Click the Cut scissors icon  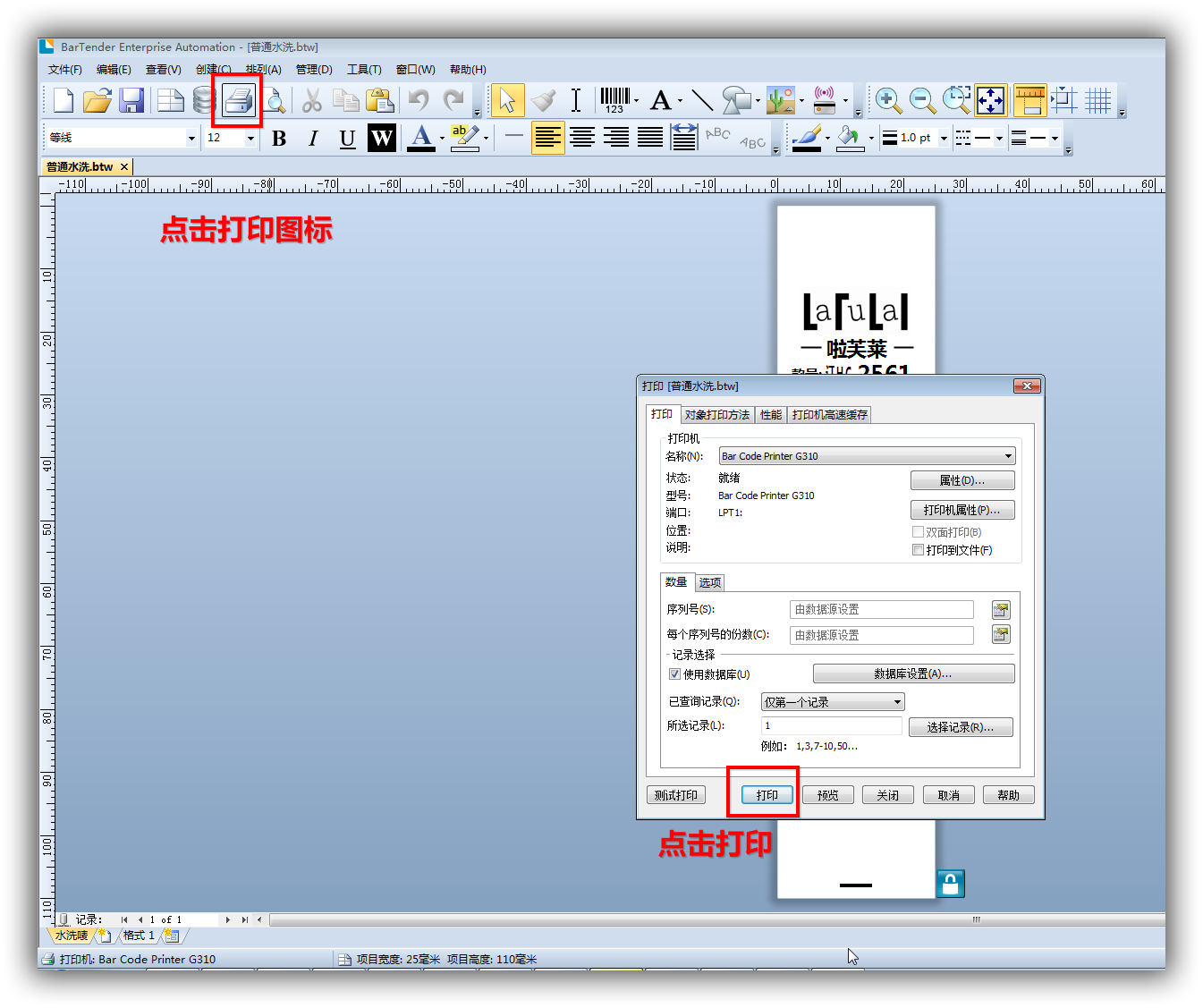coord(311,100)
